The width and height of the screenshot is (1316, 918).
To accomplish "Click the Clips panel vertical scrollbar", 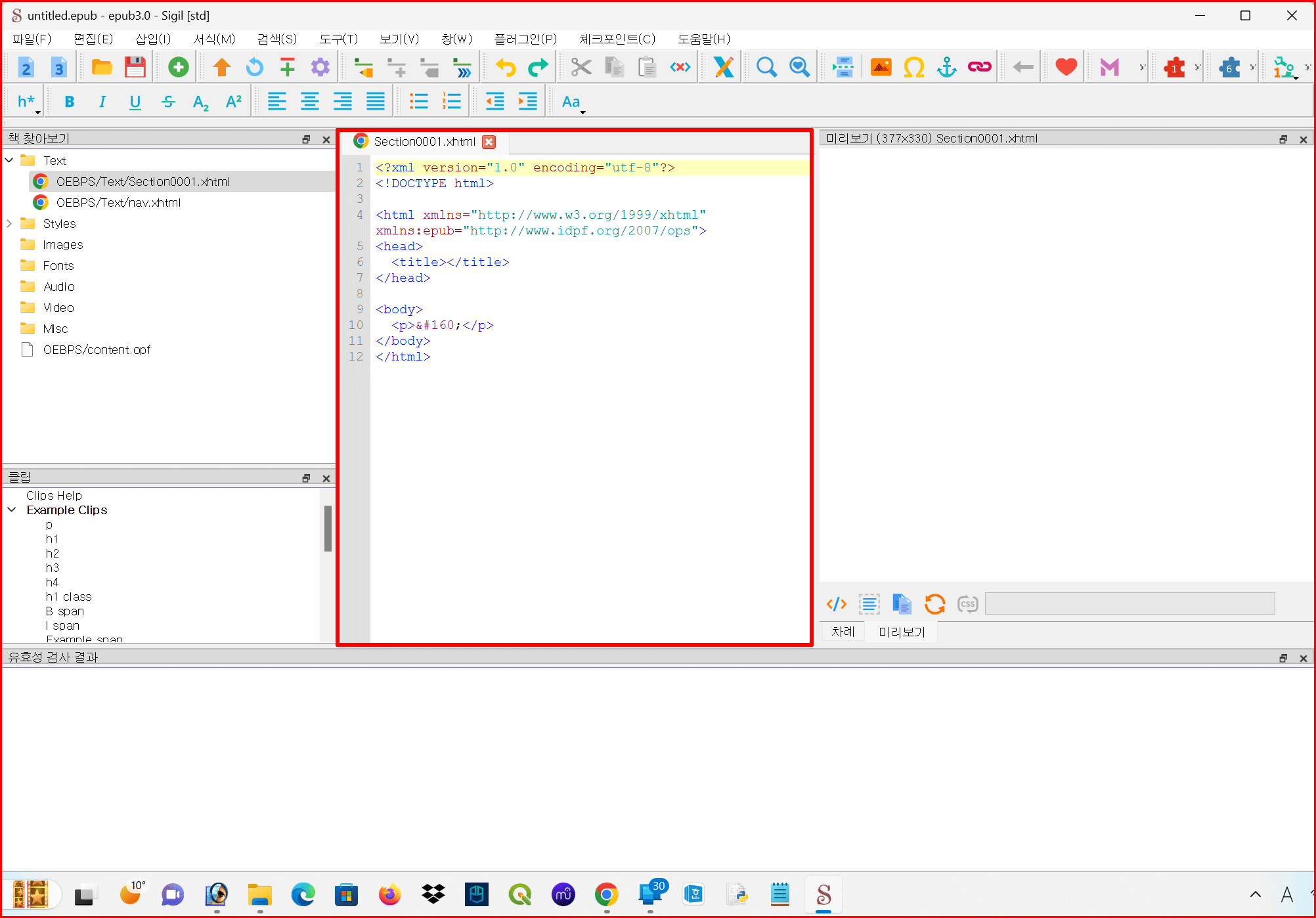I will point(327,529).
